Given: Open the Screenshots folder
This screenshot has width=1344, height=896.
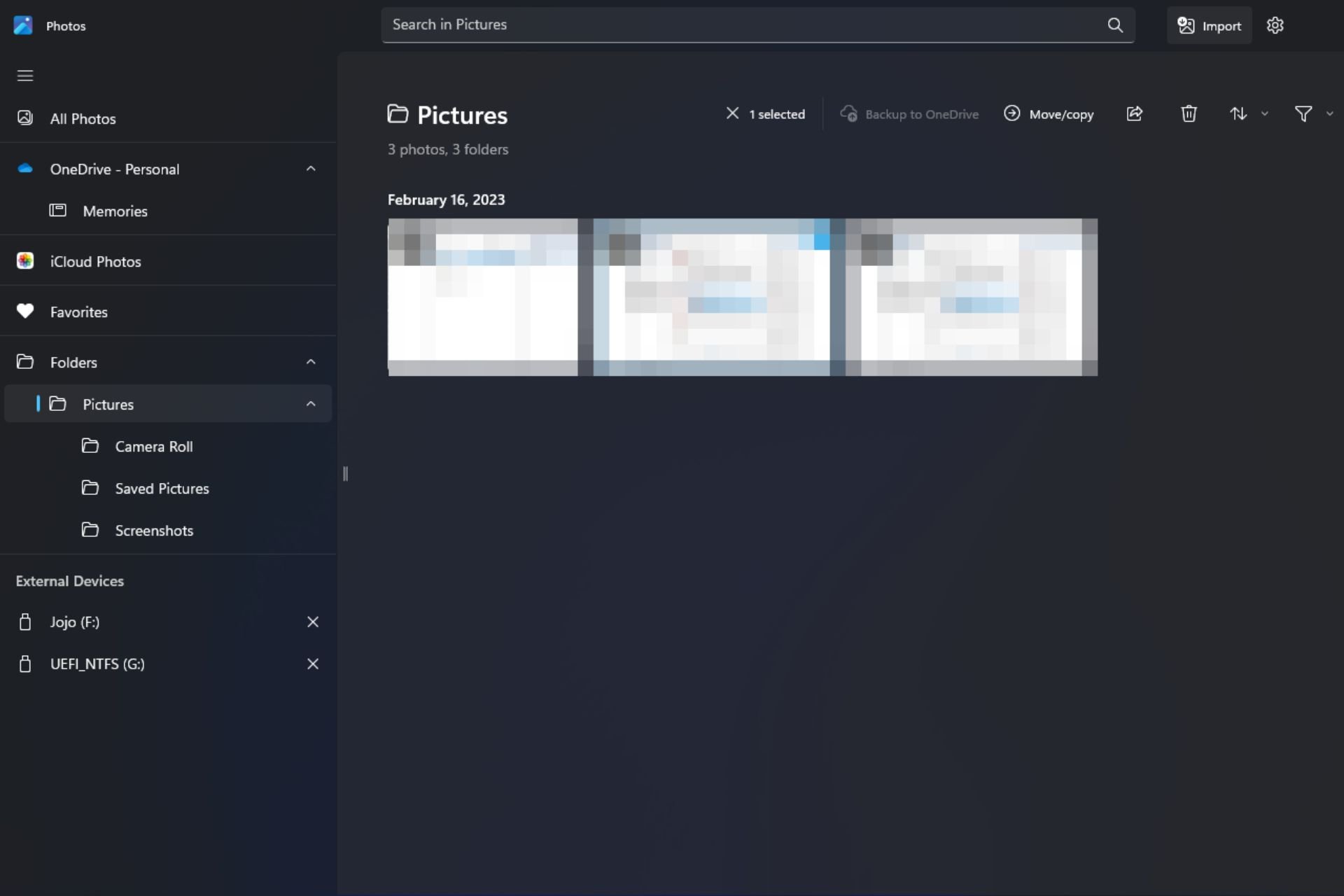Looking at the screenshot, I should point(153,529).
